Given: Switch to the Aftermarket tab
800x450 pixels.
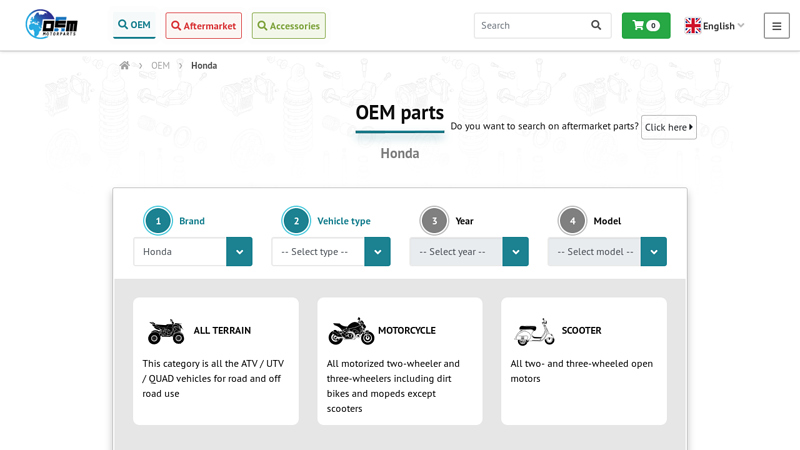Looking at the screenshot, I should click(204, 26).
